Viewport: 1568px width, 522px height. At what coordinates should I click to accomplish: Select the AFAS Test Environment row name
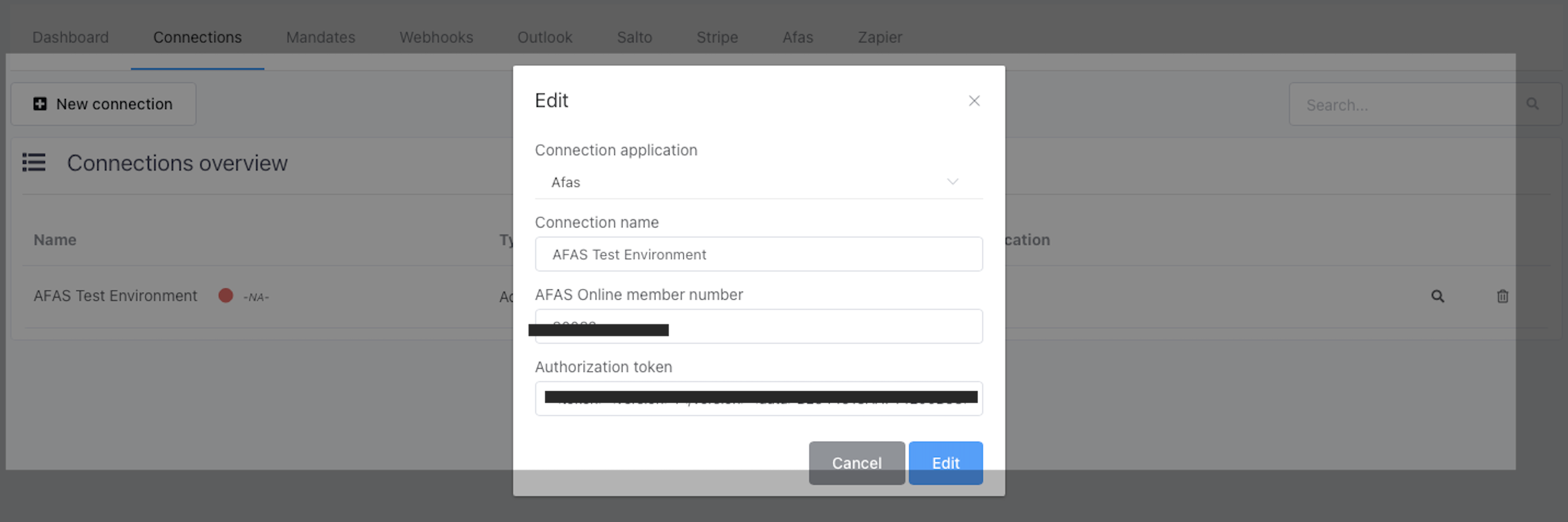tap(115, 296)
